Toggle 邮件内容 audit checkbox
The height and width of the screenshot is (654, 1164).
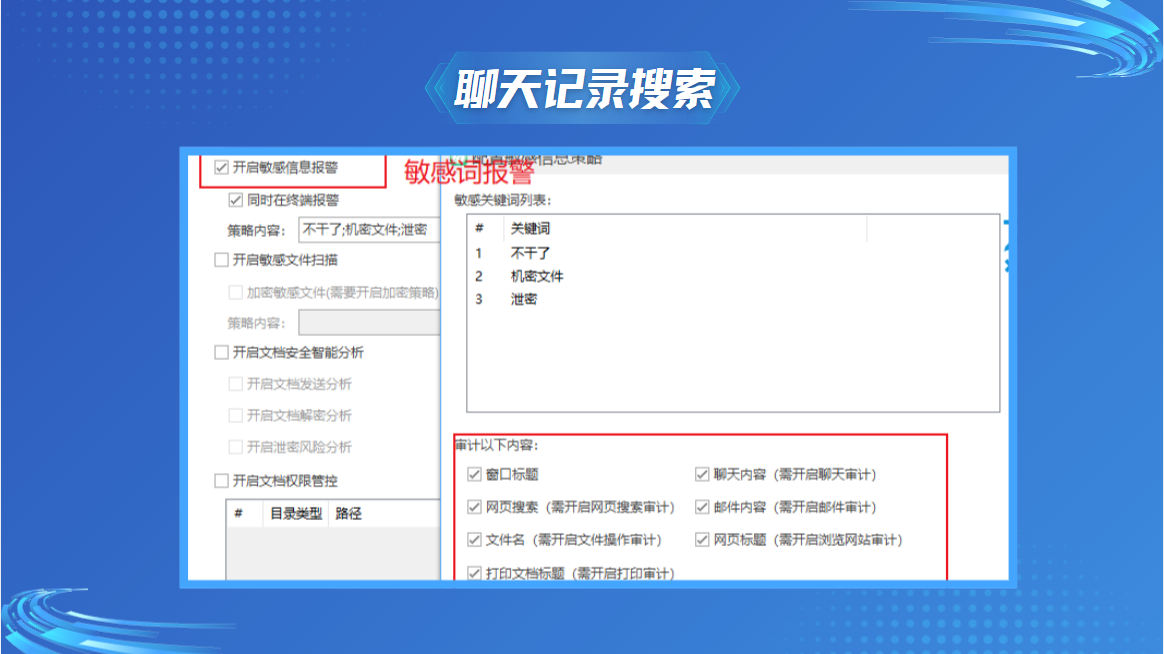pos(702,507)
